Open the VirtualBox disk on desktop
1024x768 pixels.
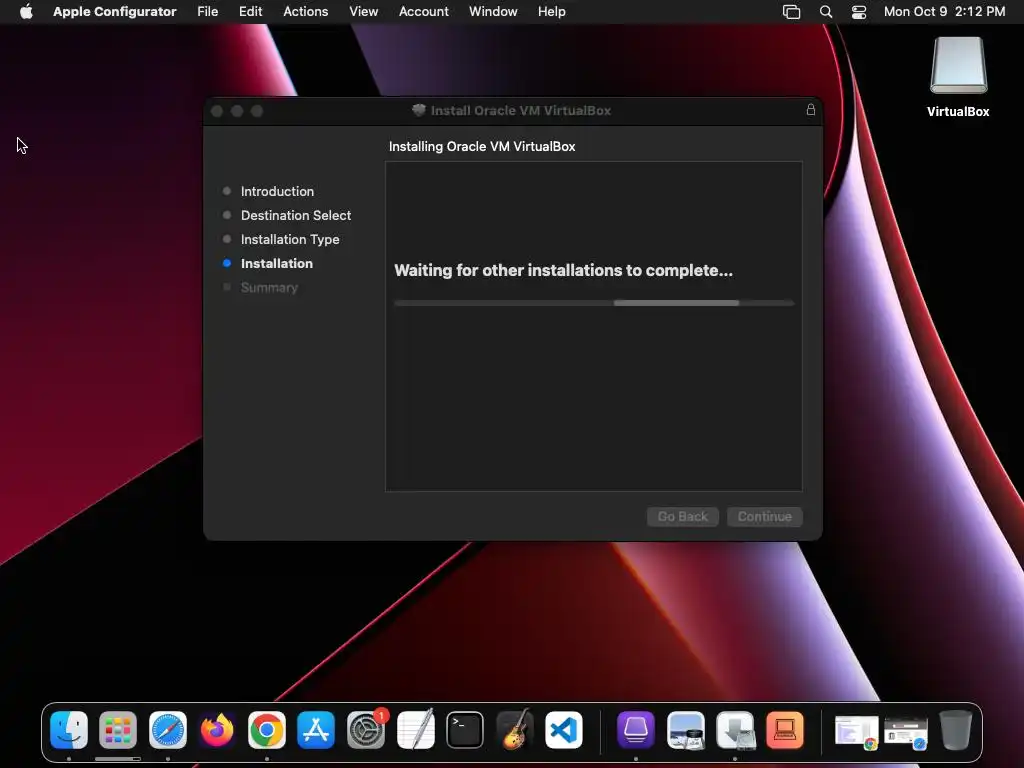958,77
